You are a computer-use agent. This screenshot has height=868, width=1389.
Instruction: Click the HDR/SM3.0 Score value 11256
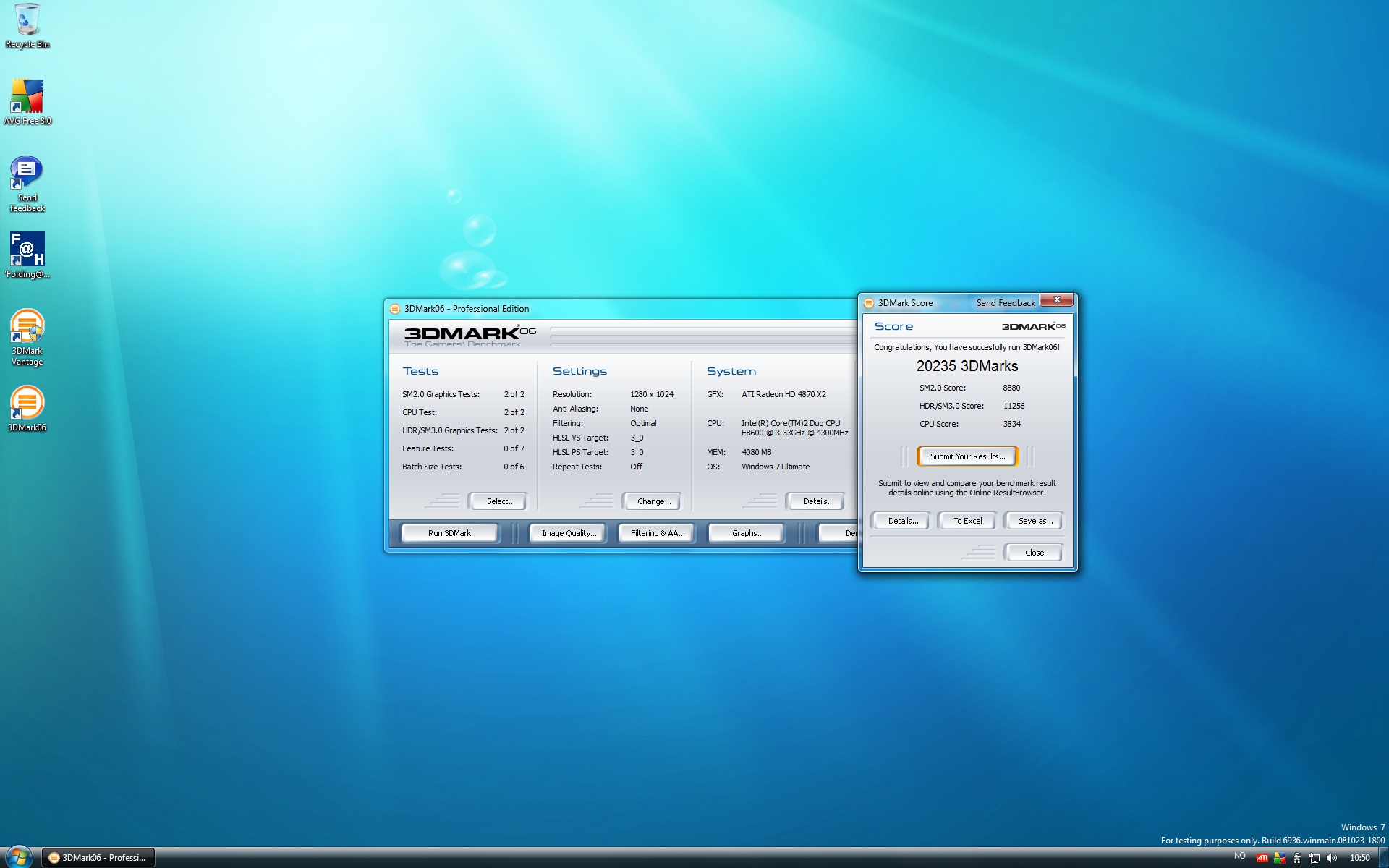point(1014,406)
